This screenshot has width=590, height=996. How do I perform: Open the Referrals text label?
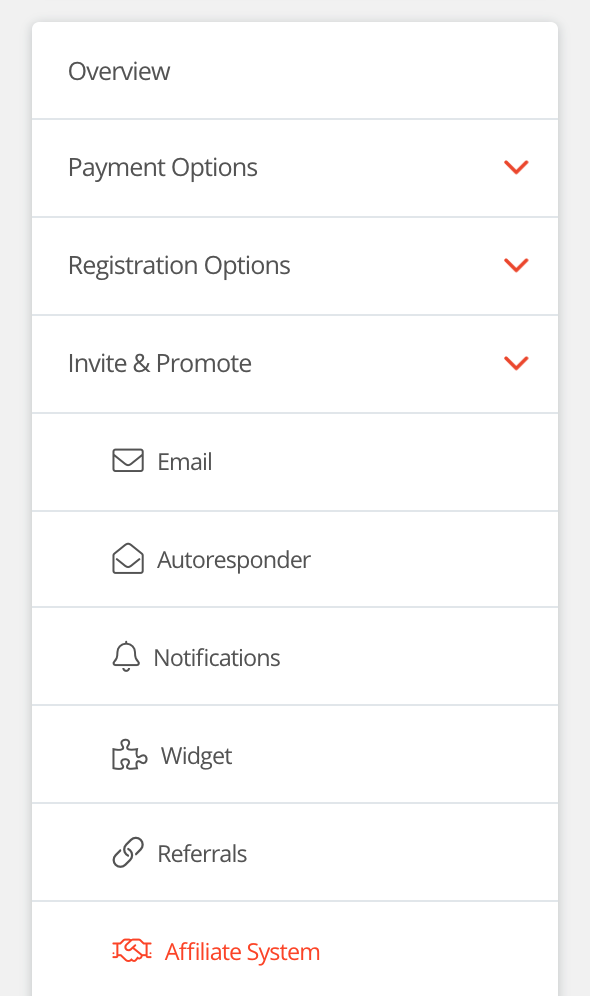pyautogui.click(x=202, y=854)
